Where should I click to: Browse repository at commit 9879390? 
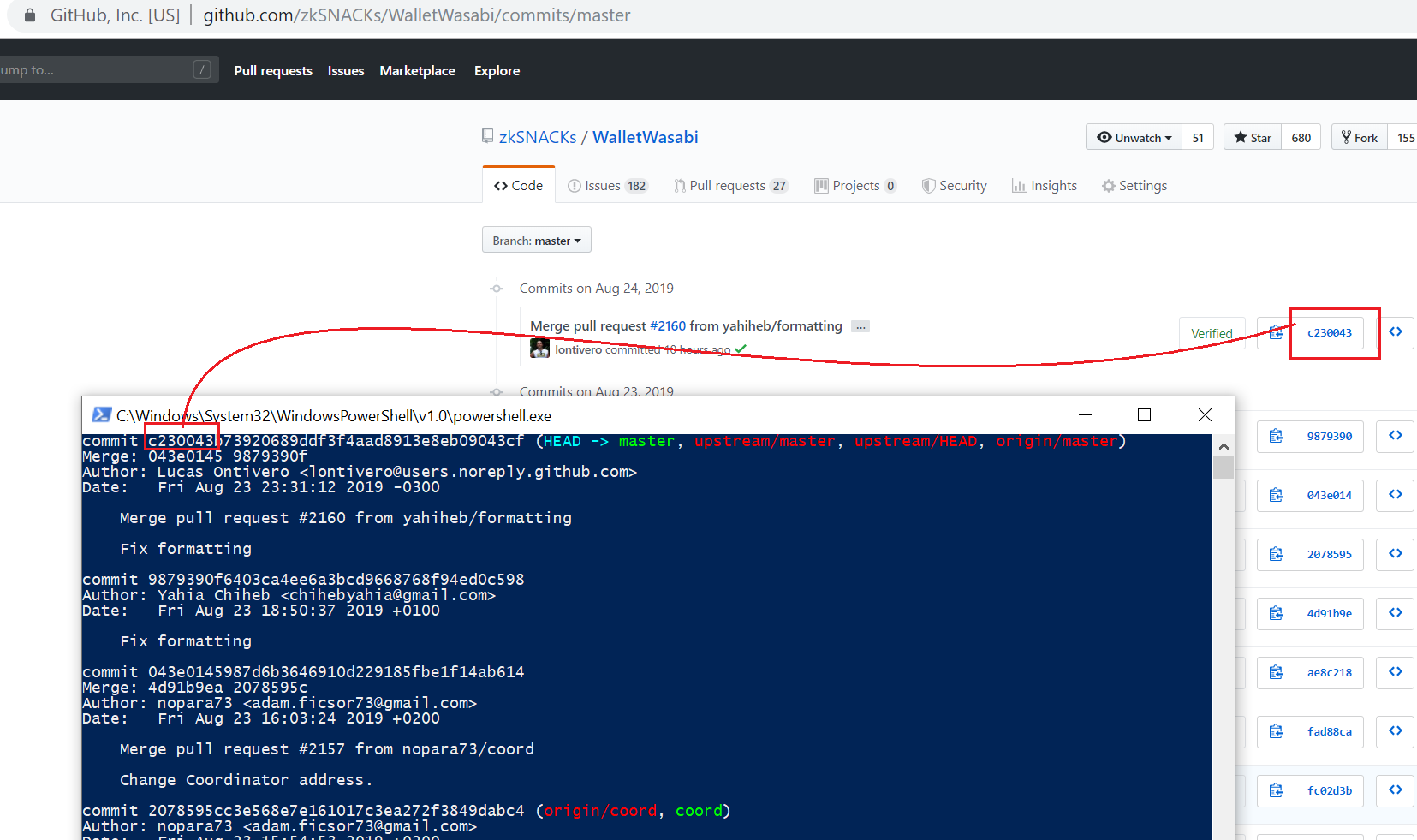[x=1396, y=436]
